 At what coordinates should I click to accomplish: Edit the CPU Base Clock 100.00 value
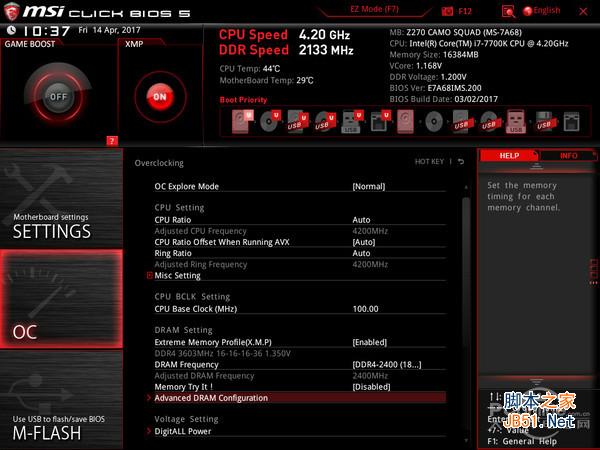(365, 309)
